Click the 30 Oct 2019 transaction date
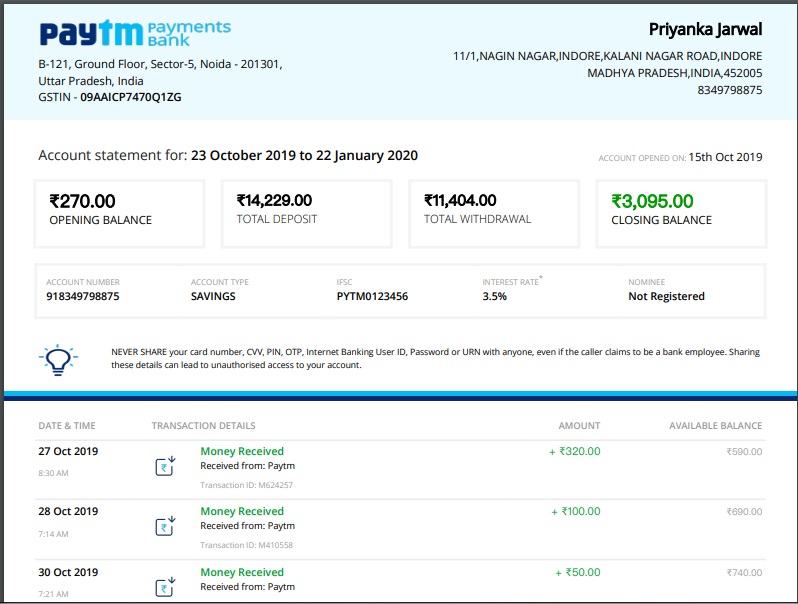 click(68, 572)
